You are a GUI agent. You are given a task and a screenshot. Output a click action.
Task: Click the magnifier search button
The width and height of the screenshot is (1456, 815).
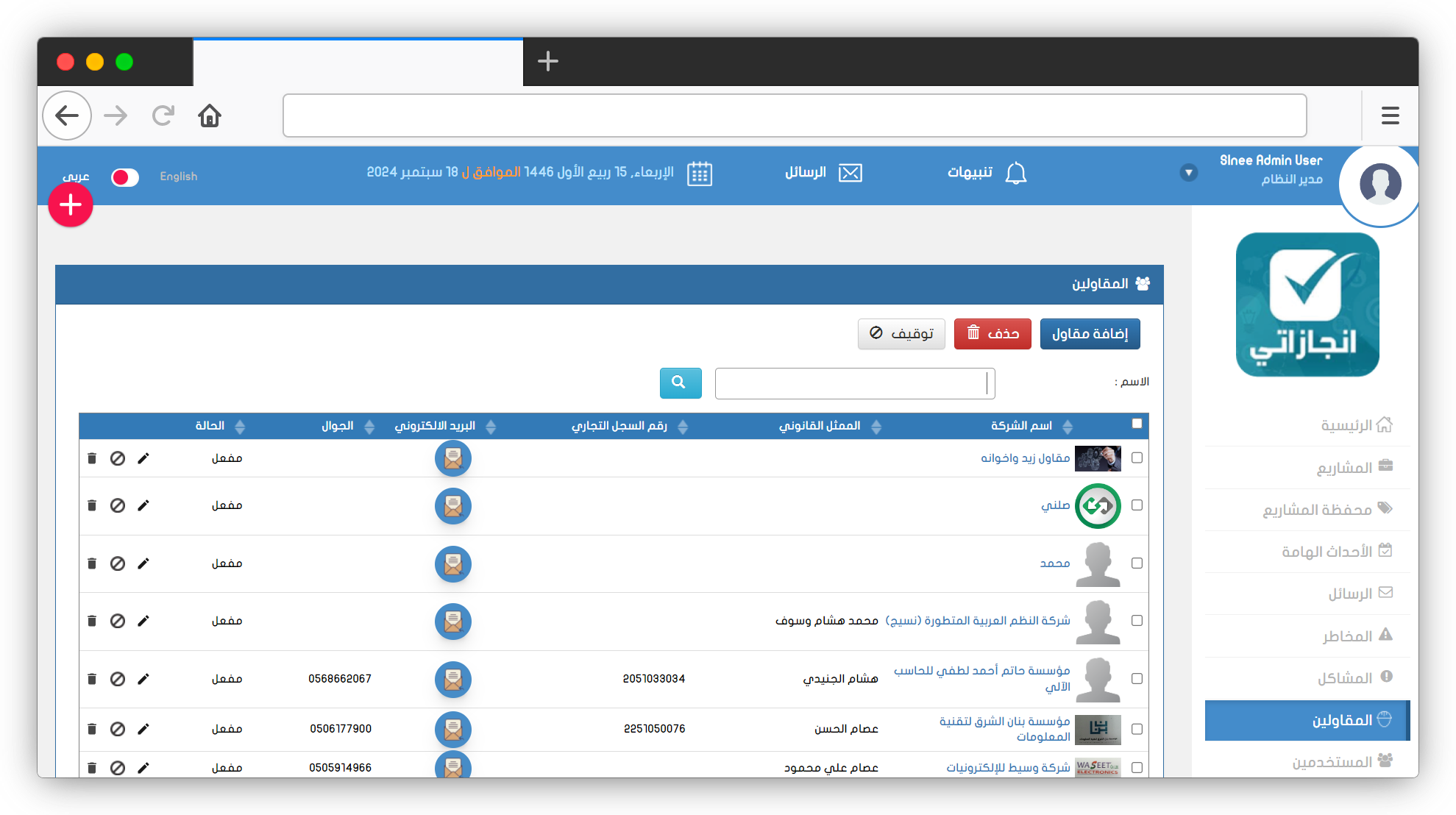(680, 382)
